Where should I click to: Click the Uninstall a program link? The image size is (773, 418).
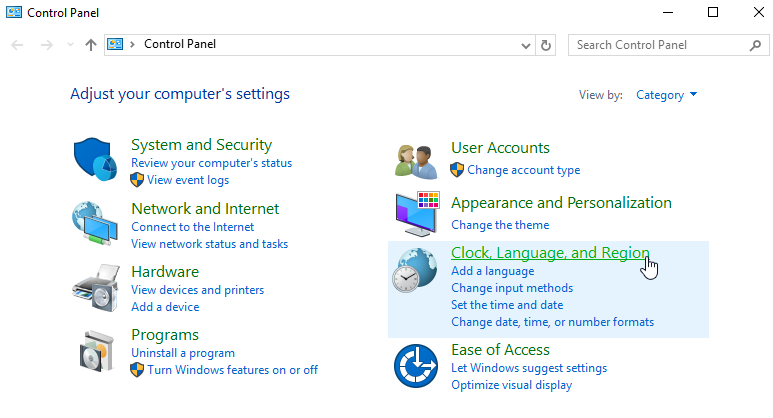pos(183,353)
